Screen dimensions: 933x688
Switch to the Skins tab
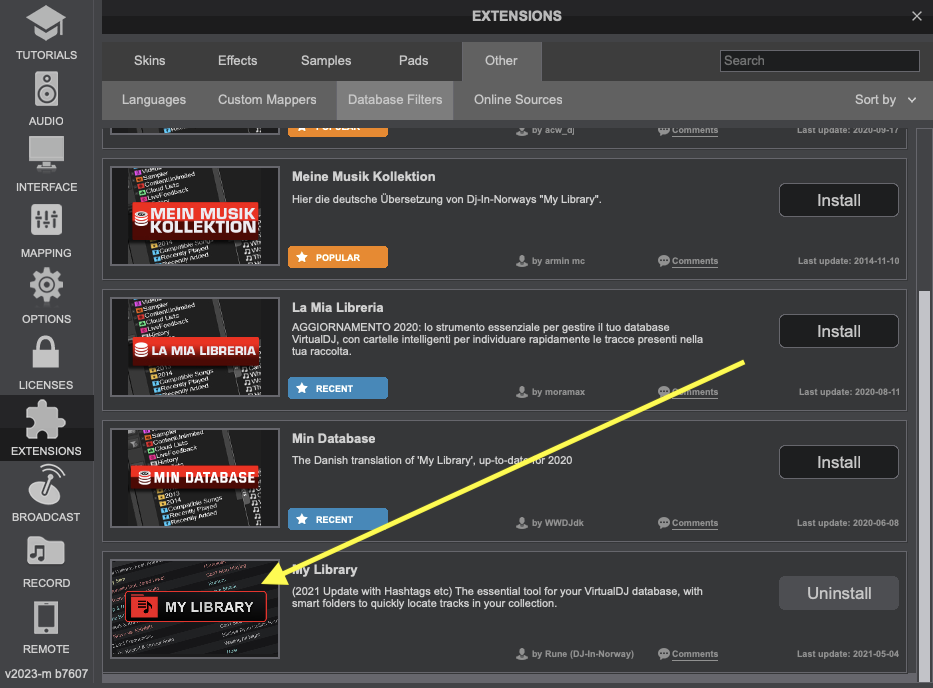(x=150, y=61)
